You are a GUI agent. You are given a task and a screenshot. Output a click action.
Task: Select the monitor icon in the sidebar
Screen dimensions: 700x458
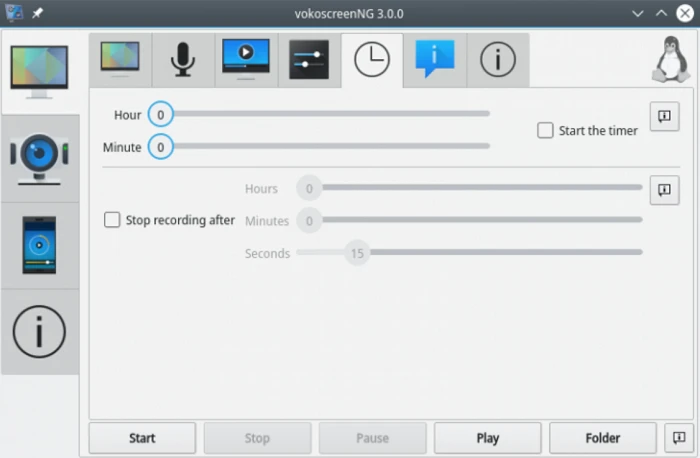(x=40, y=72)
